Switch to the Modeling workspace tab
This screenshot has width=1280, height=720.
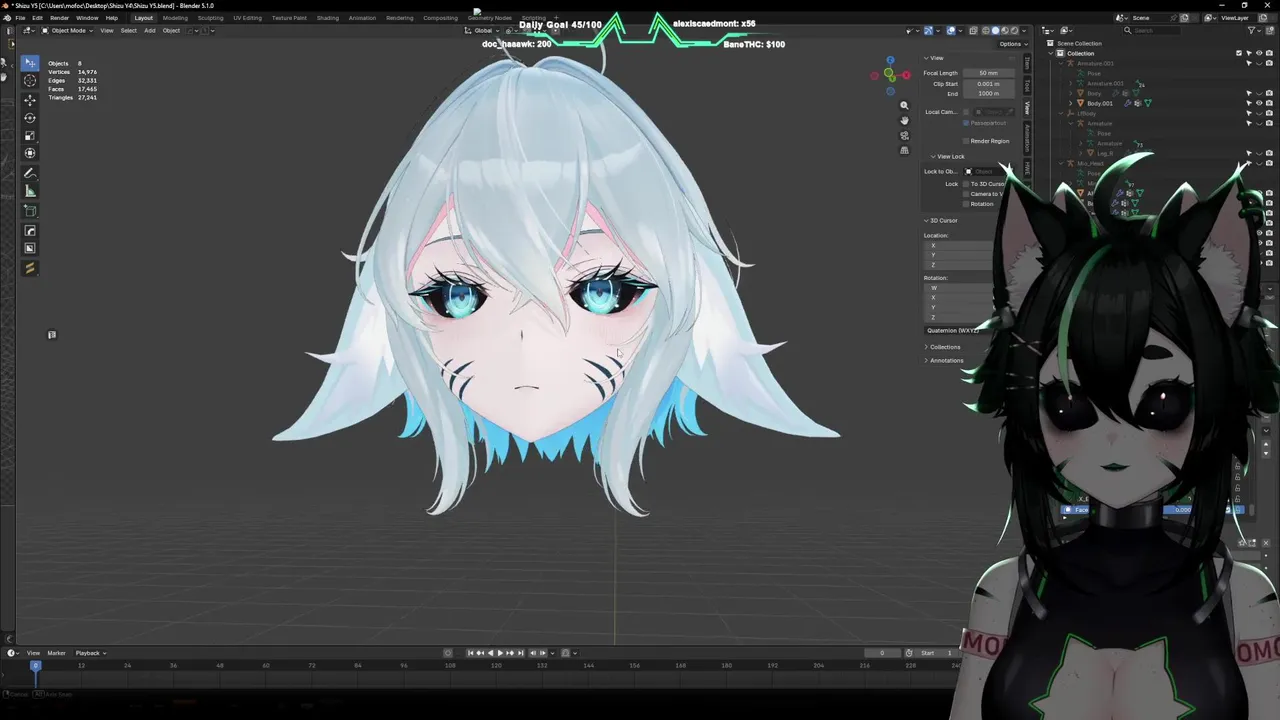point(175,18)
